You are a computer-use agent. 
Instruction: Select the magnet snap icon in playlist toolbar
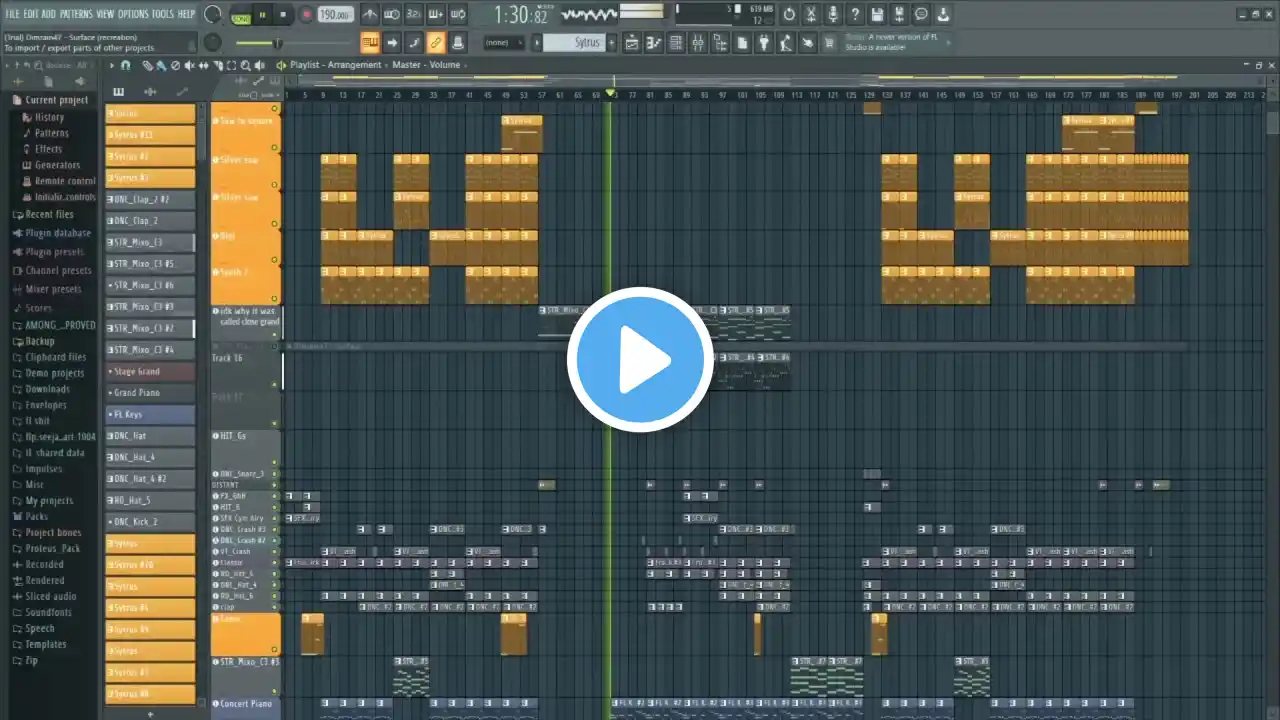point(125,65)
